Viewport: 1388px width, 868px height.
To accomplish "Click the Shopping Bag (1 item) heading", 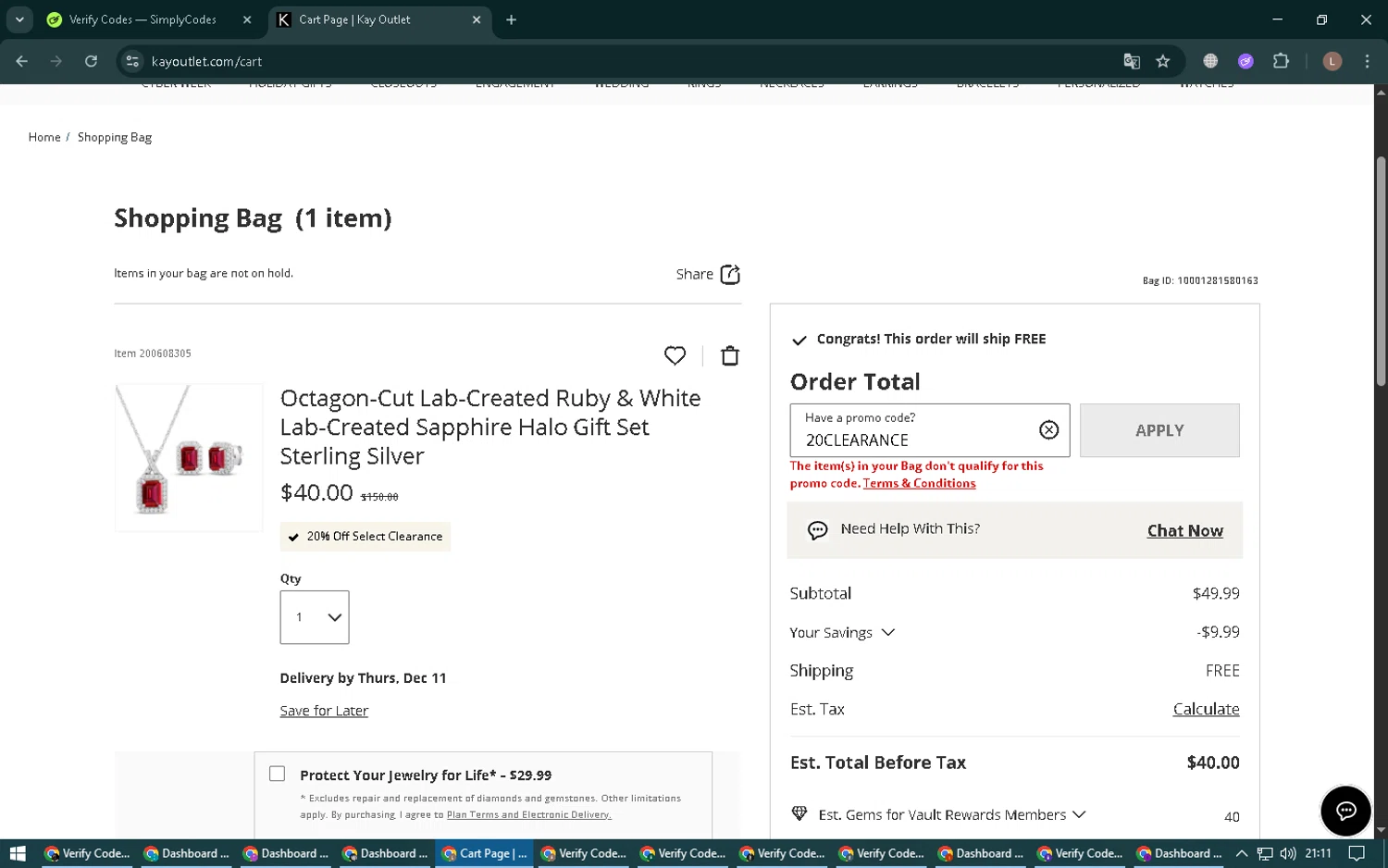I will point(253,218).
